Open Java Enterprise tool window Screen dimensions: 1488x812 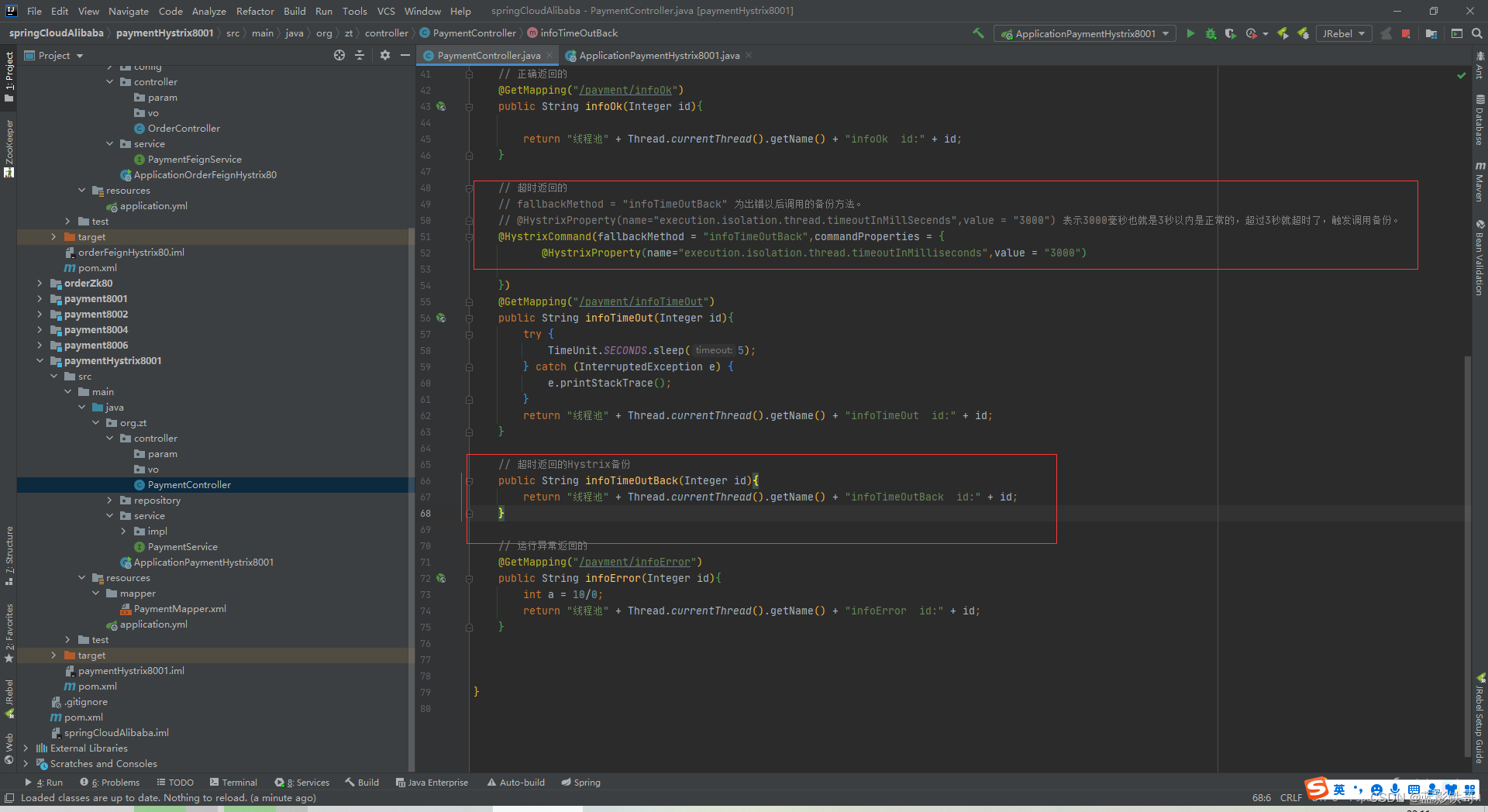coord(432,783)
